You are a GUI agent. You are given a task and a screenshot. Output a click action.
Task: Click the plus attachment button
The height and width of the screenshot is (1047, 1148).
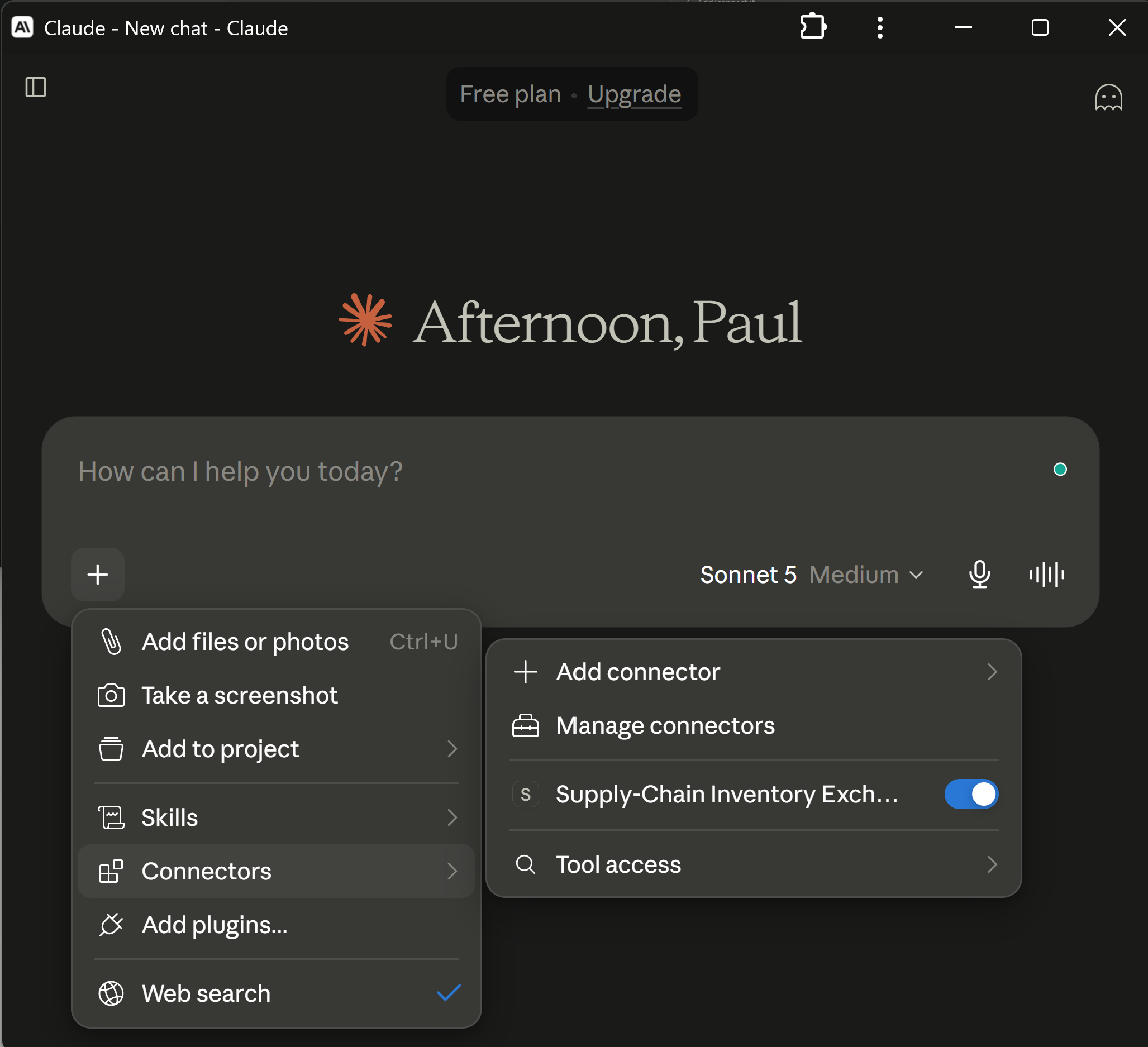click(98, 575)
